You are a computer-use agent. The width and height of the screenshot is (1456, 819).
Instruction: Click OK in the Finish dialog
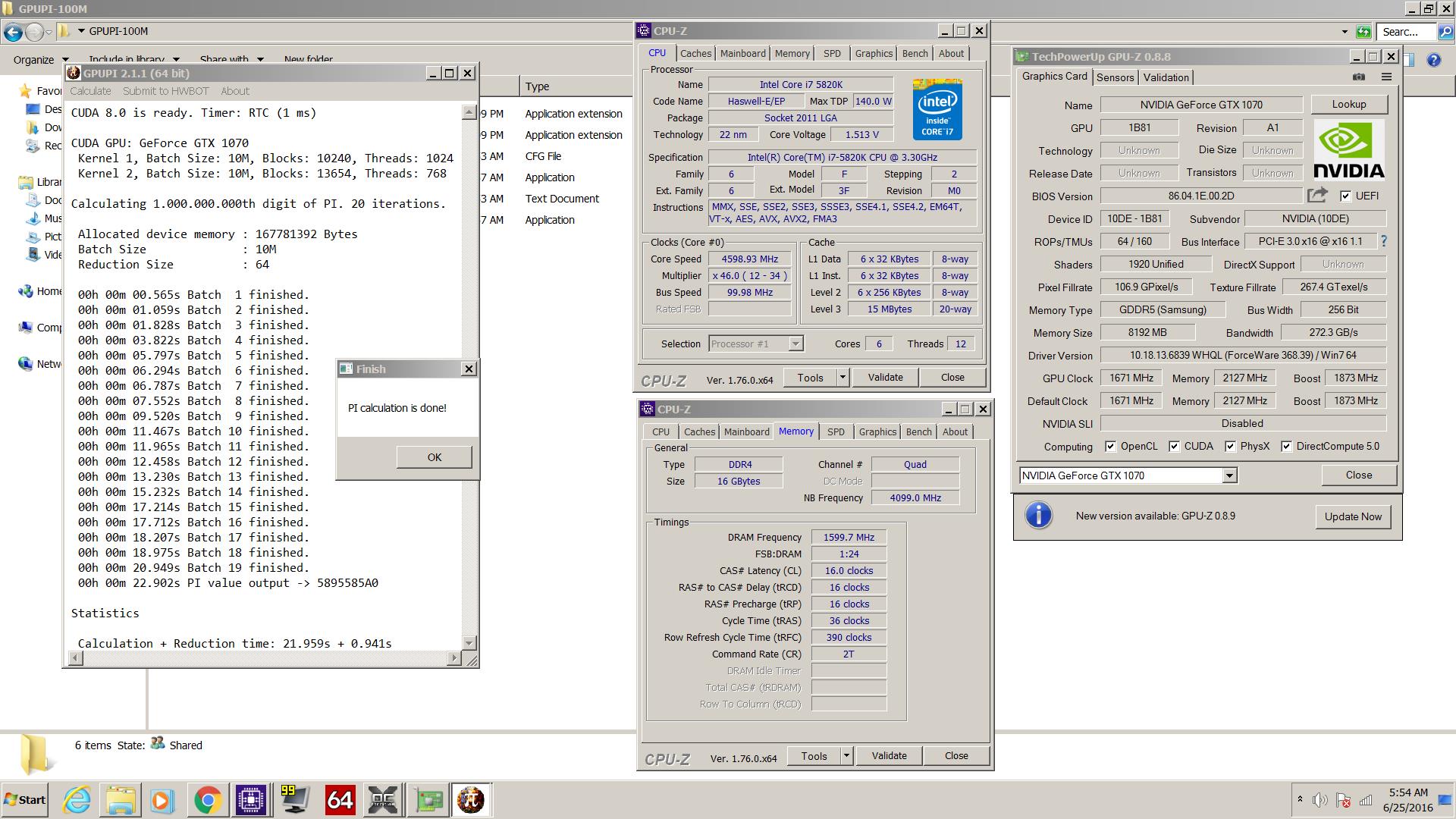[x=434, y=457]
